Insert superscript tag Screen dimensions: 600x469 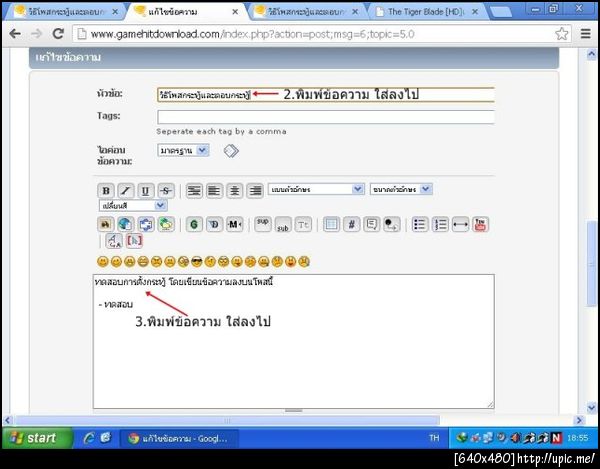(262, 224)
